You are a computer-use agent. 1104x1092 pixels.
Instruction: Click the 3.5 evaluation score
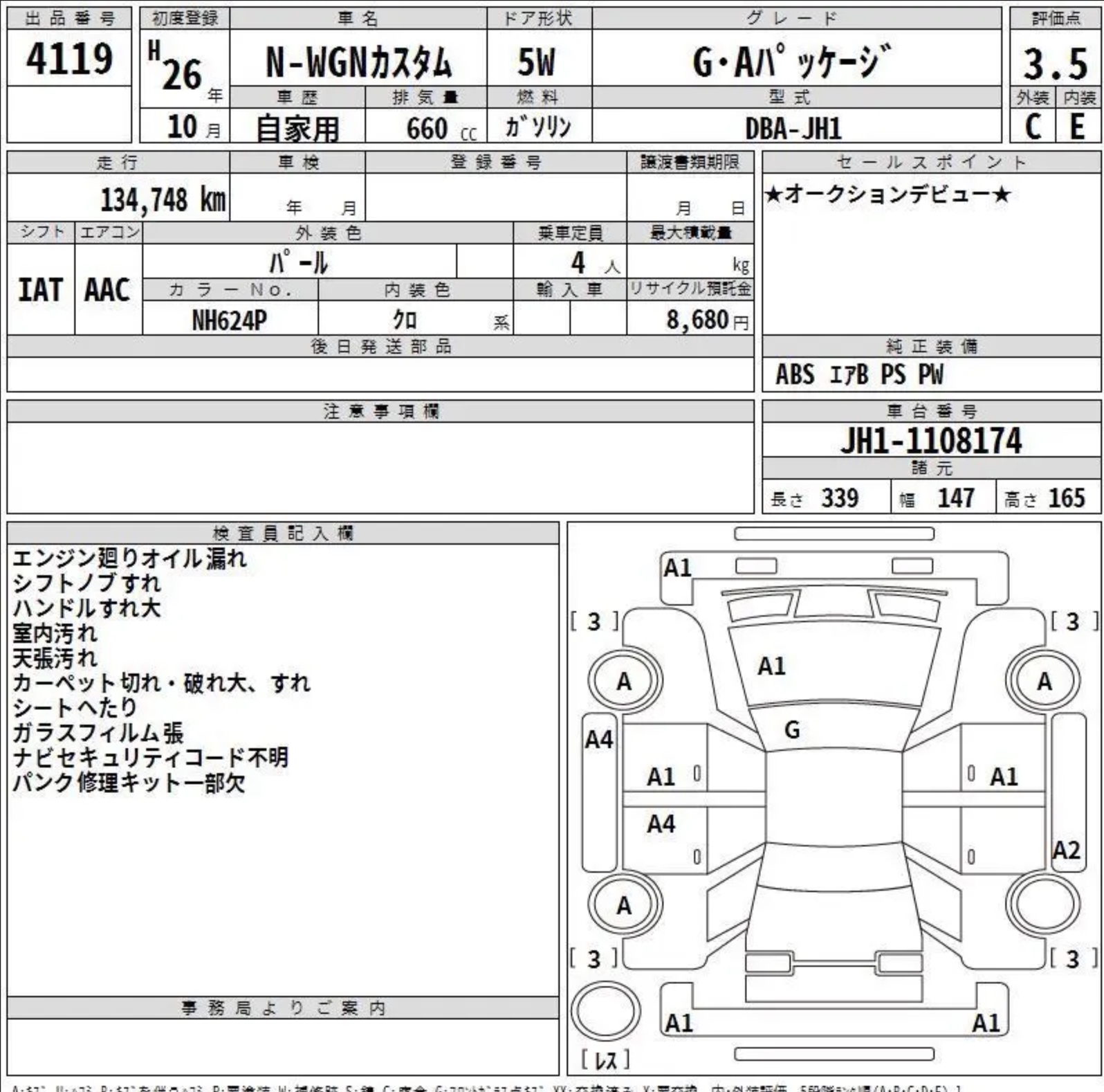(x=1055, y=64)
